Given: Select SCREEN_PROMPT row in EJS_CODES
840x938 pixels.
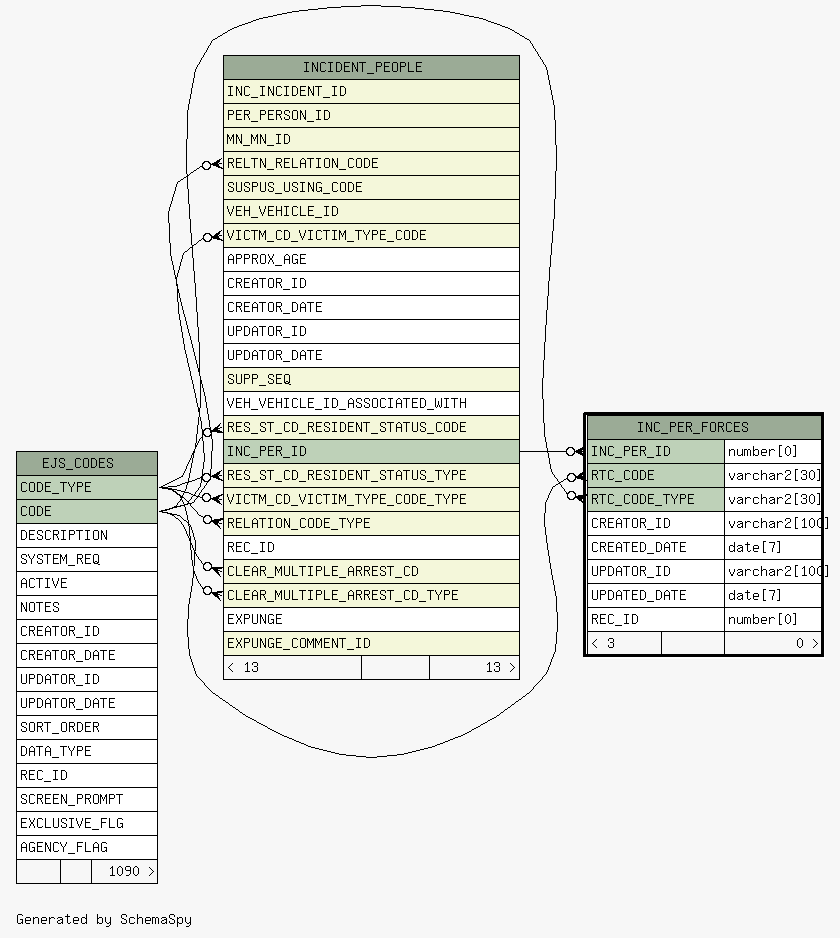Looking at the screenshot, I should [87, 799].
